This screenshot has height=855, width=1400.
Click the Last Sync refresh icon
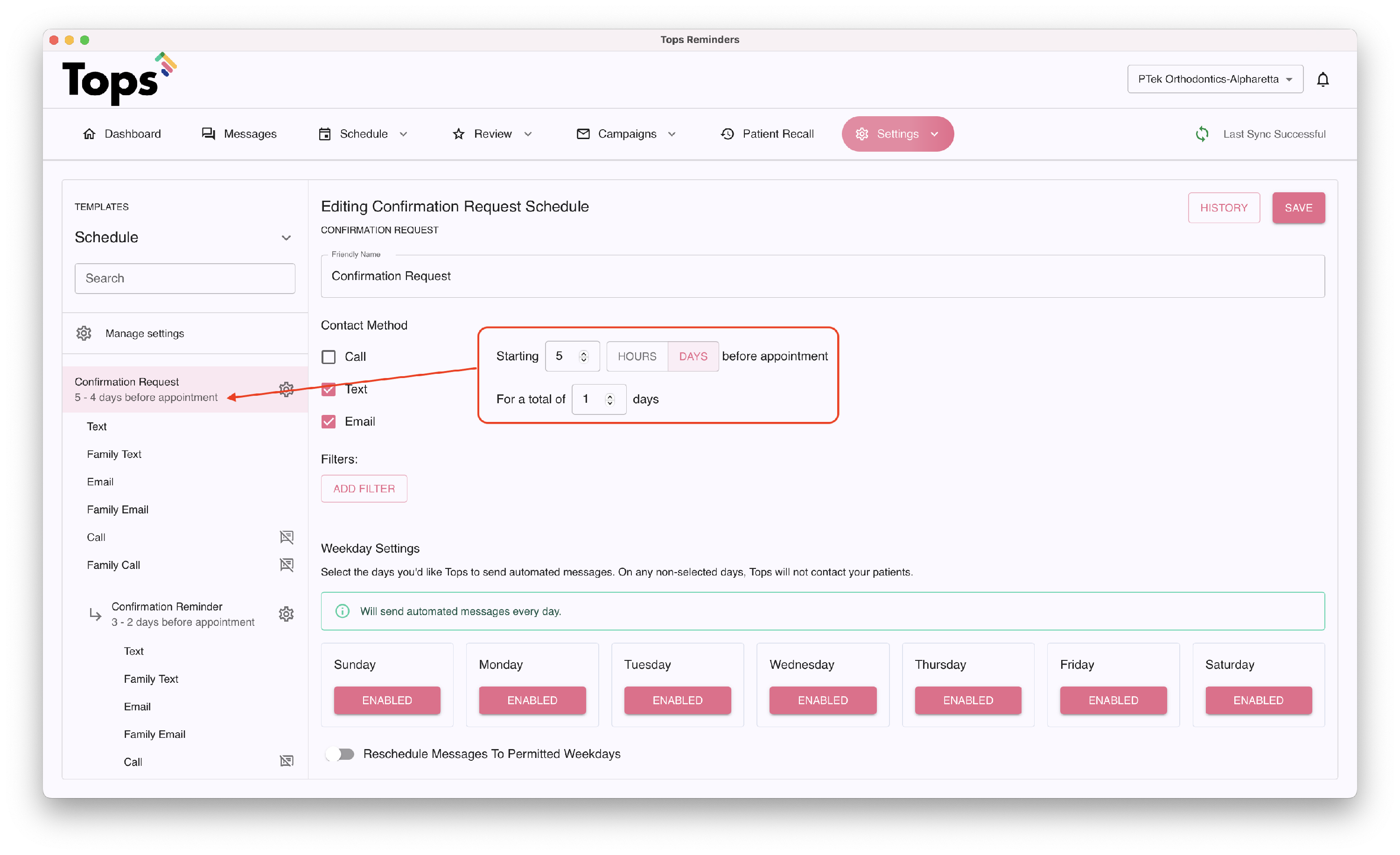pyautogui.click(x=1202, y=134)
